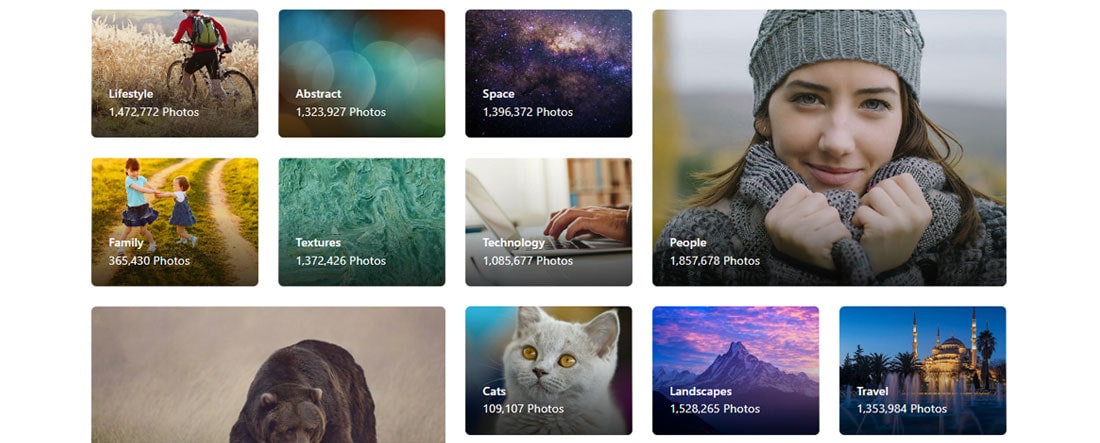Click the "Family" title text
This screenshot has width=1100, height=443.
126,243
